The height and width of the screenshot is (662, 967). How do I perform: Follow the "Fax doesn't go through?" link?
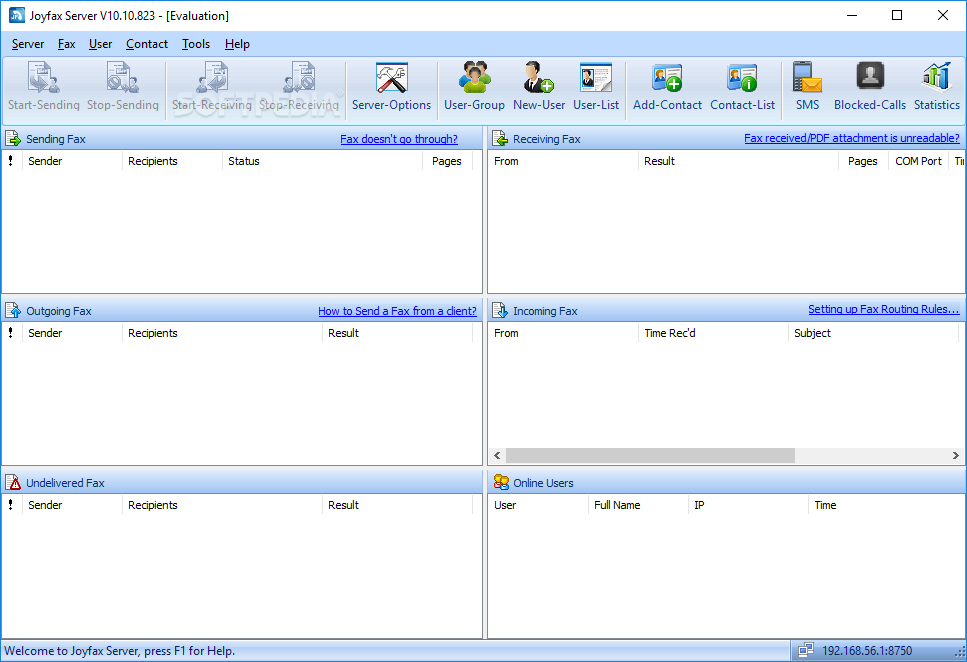tap(399, 139)
